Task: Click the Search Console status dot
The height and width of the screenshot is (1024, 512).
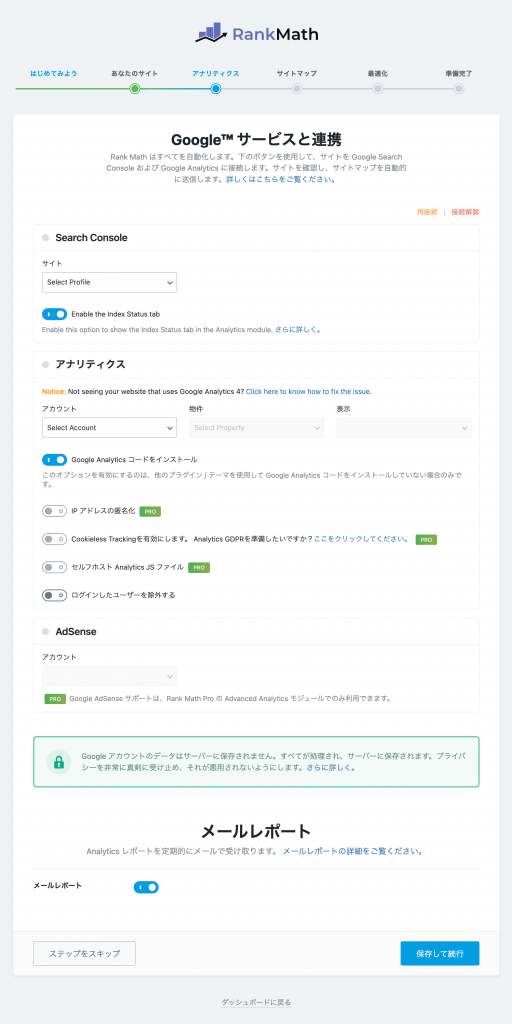Action: (x=46, y=238)
